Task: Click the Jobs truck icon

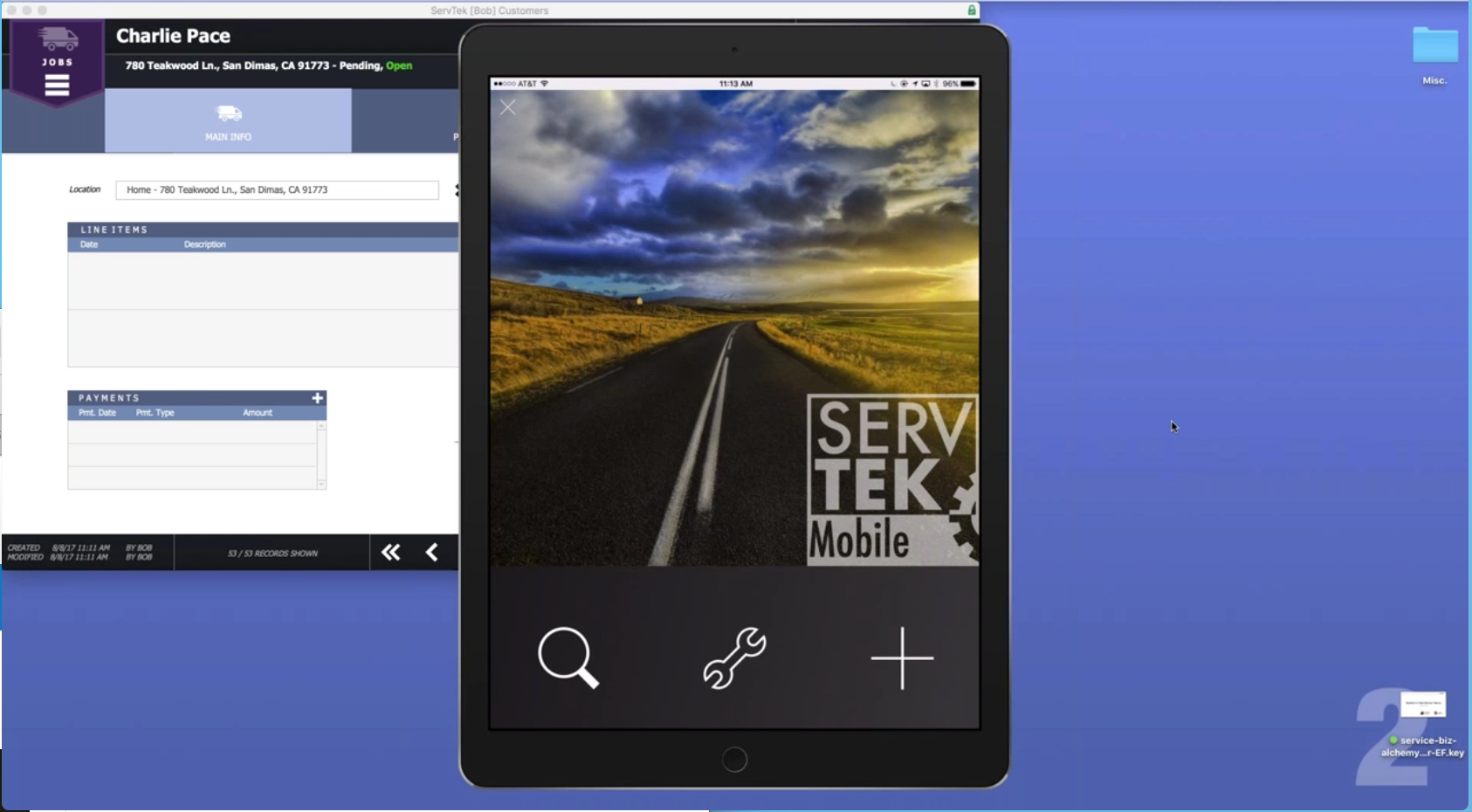Action: tap(58, 39)
